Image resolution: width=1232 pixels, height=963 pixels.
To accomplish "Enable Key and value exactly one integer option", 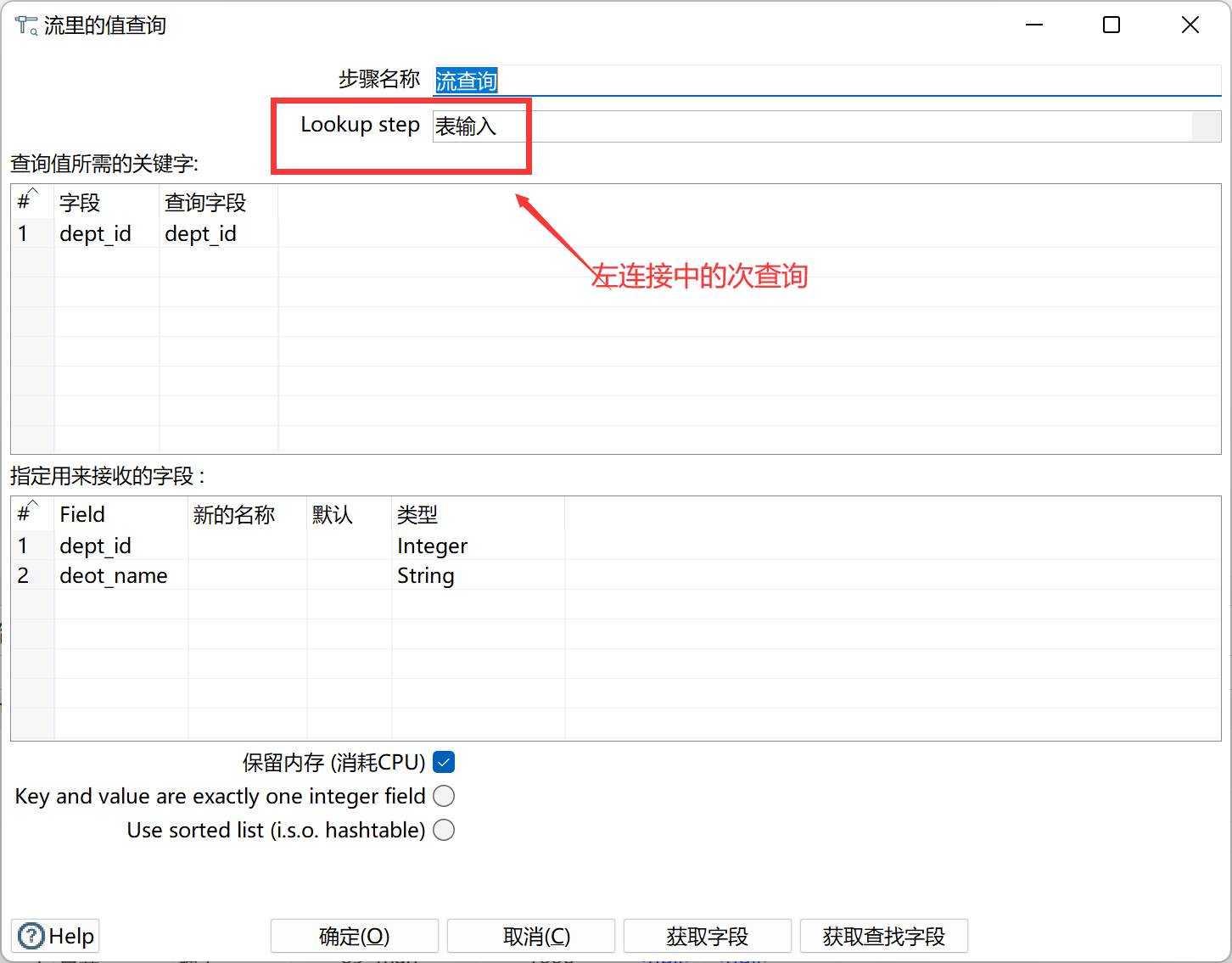I will tap(444, 796).
